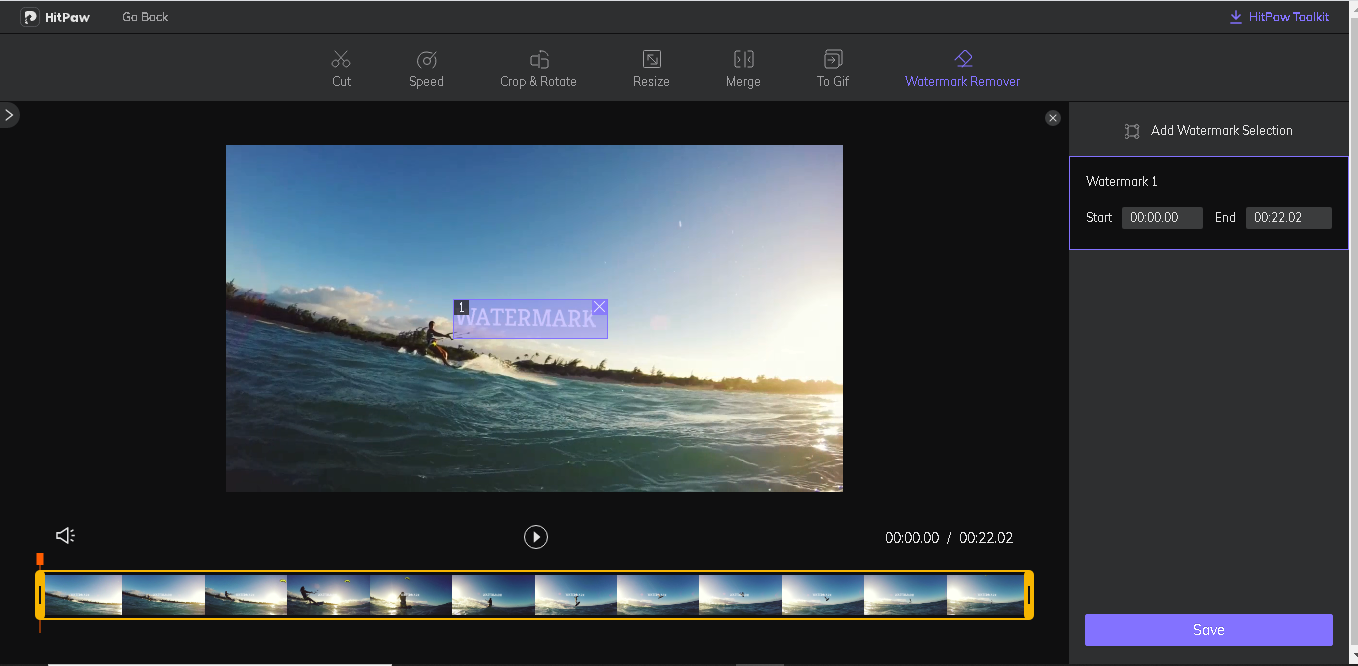Select the Watermark Remover tool

coord(962,60)
